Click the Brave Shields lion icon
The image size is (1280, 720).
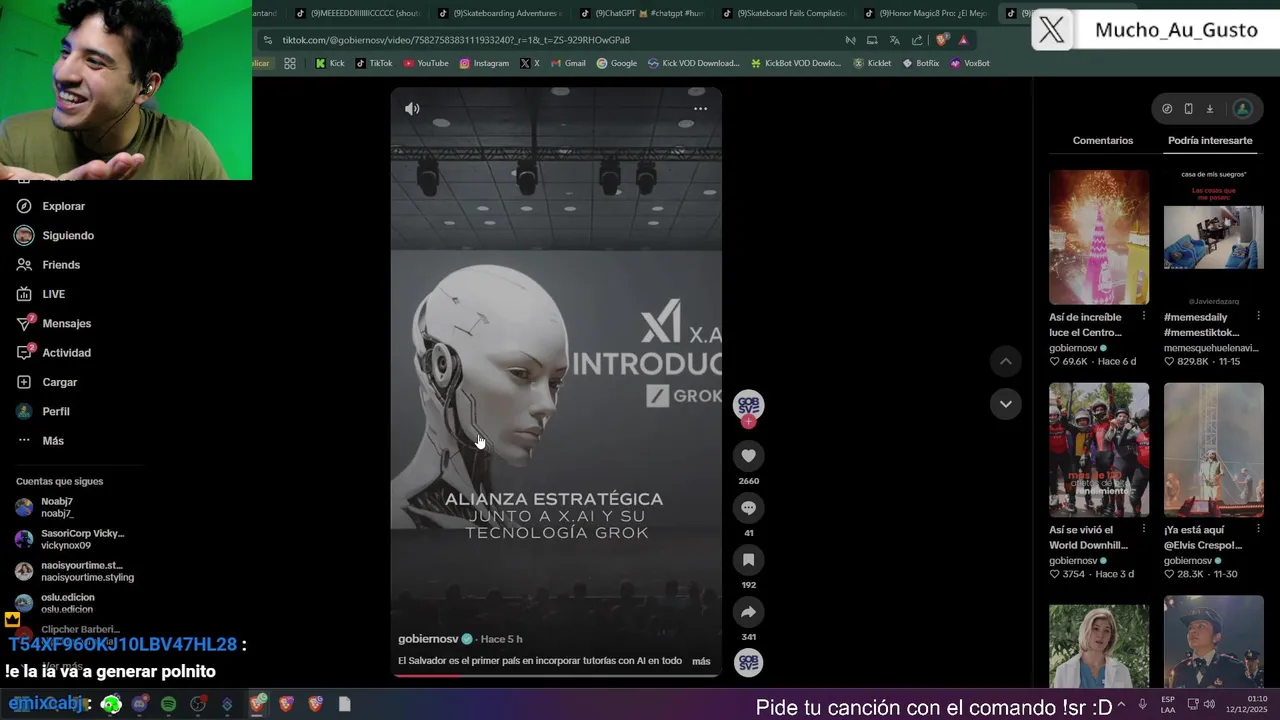coord(942,40)
